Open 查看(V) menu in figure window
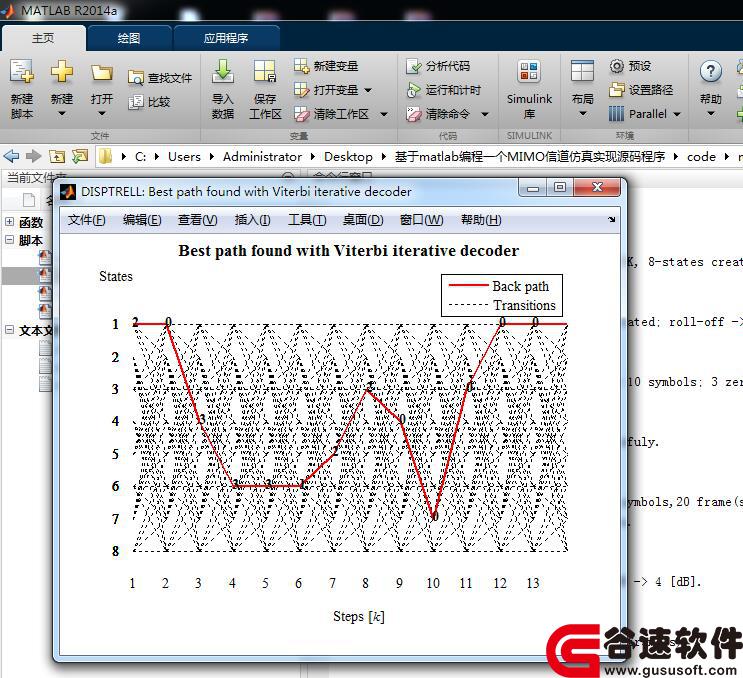 click(197, 220)
